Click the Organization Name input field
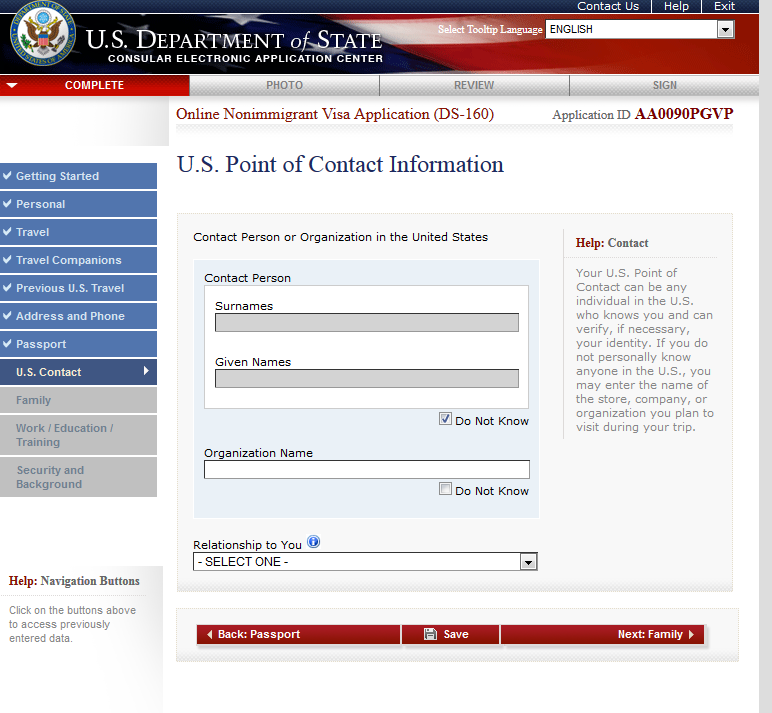 [367, 469]
